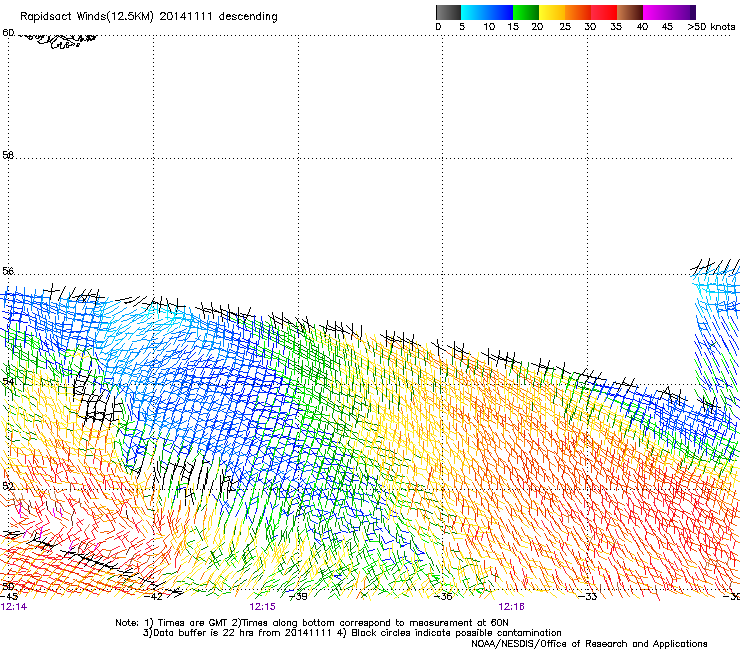
Task: Click the latitude 56 axis label
Action: click(x=8, y=271)
